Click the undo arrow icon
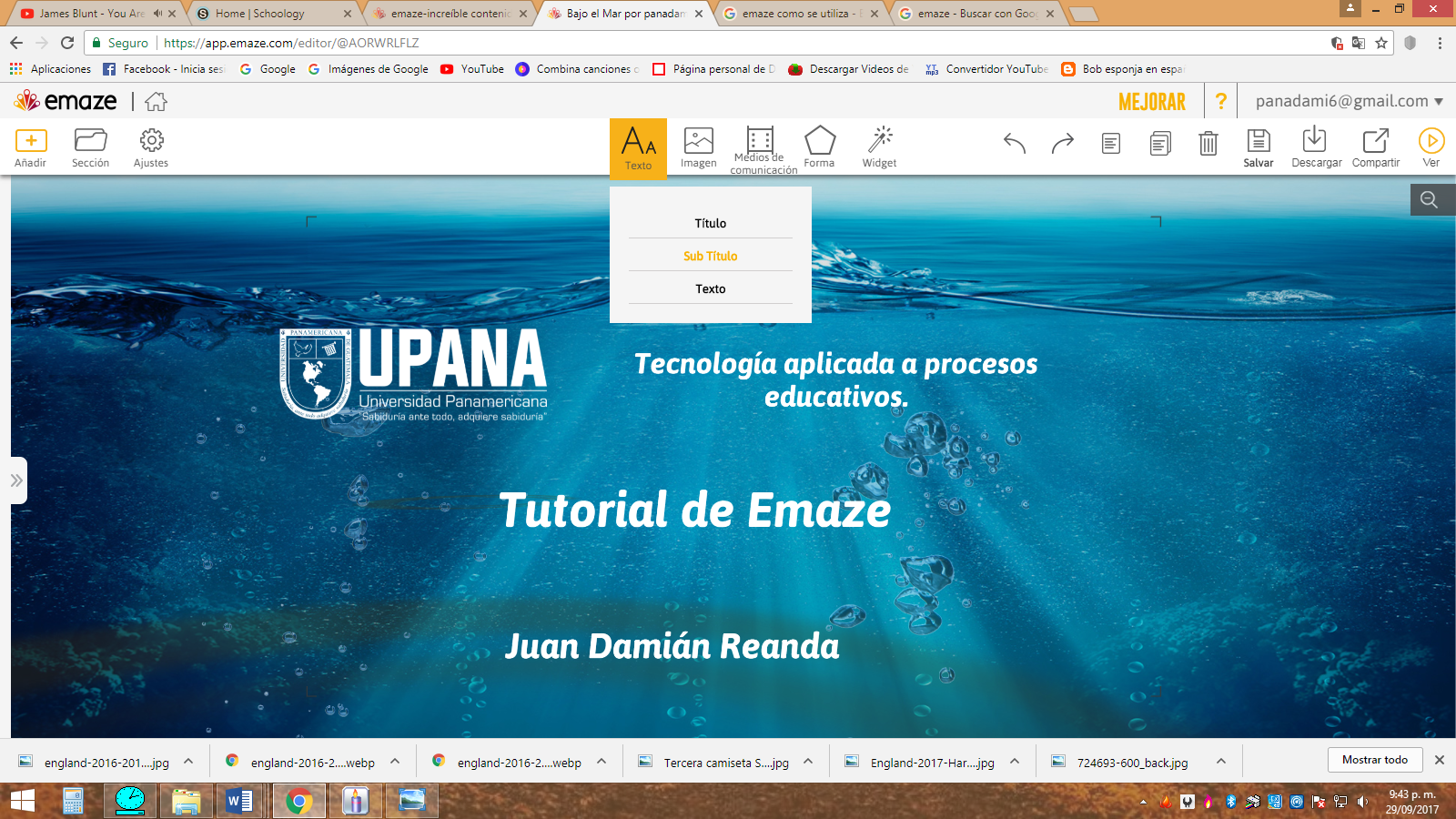The height and width of the screenshot is (819, 1456). point(1014,143)
